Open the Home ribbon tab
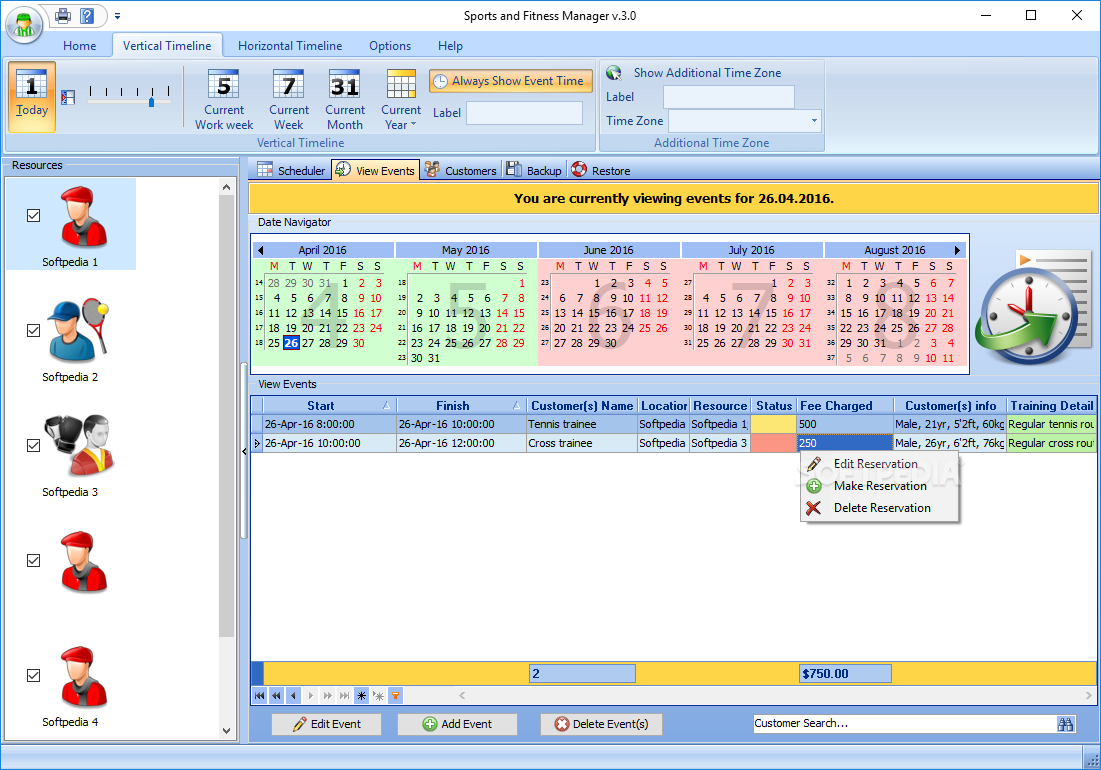The height and width of the screenshot is (770, 1101). coord(79,46)
